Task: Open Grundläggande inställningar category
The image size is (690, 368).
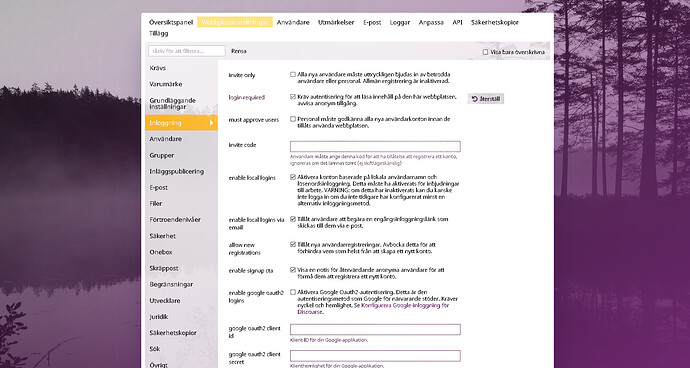Action: [x=181, y=103]
